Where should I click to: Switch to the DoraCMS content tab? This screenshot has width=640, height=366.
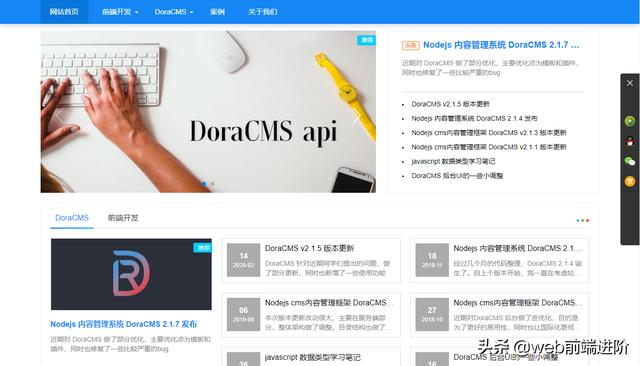click(x=72, y=218)
